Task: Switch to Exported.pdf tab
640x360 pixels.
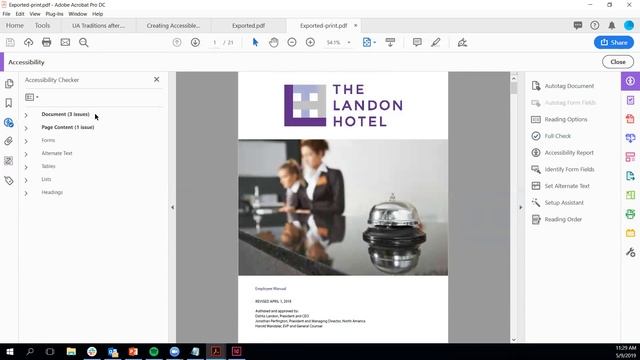Action: [x=249, y=25]
